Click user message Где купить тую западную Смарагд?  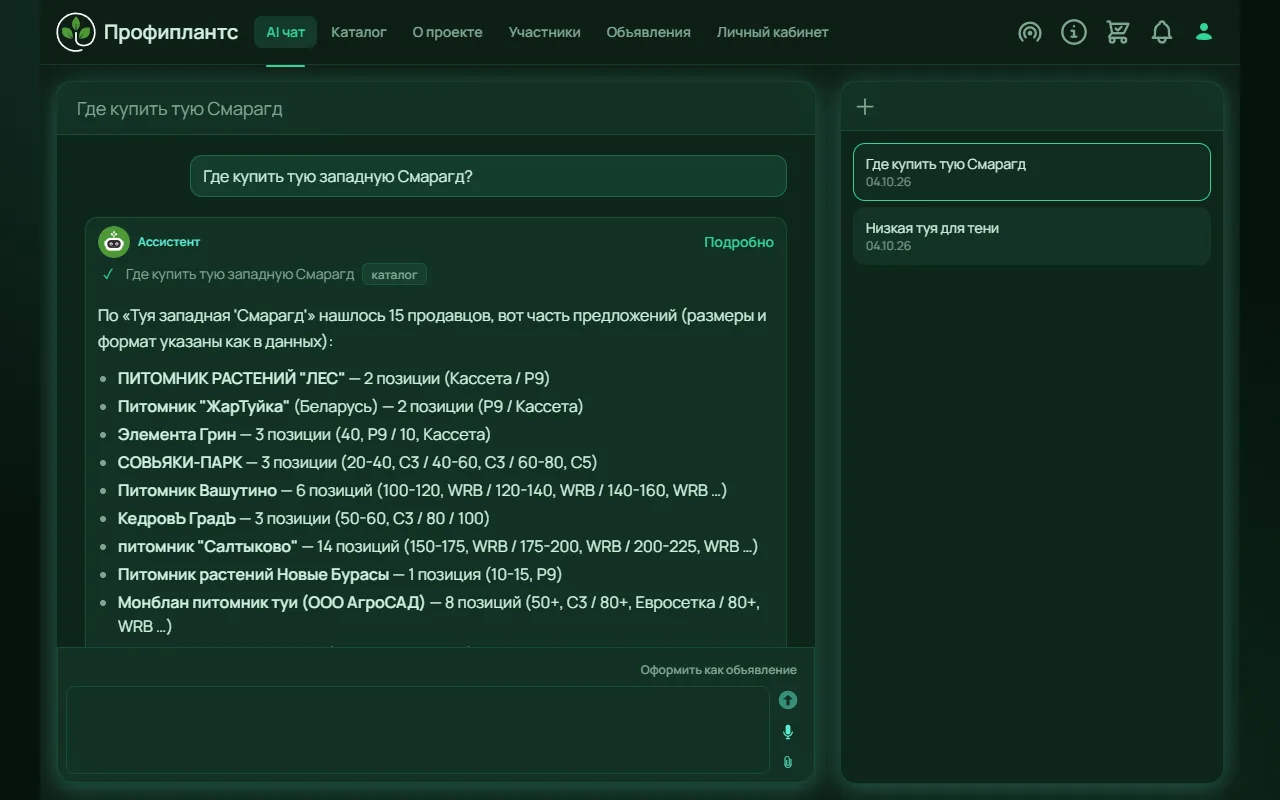pos(488,176)
